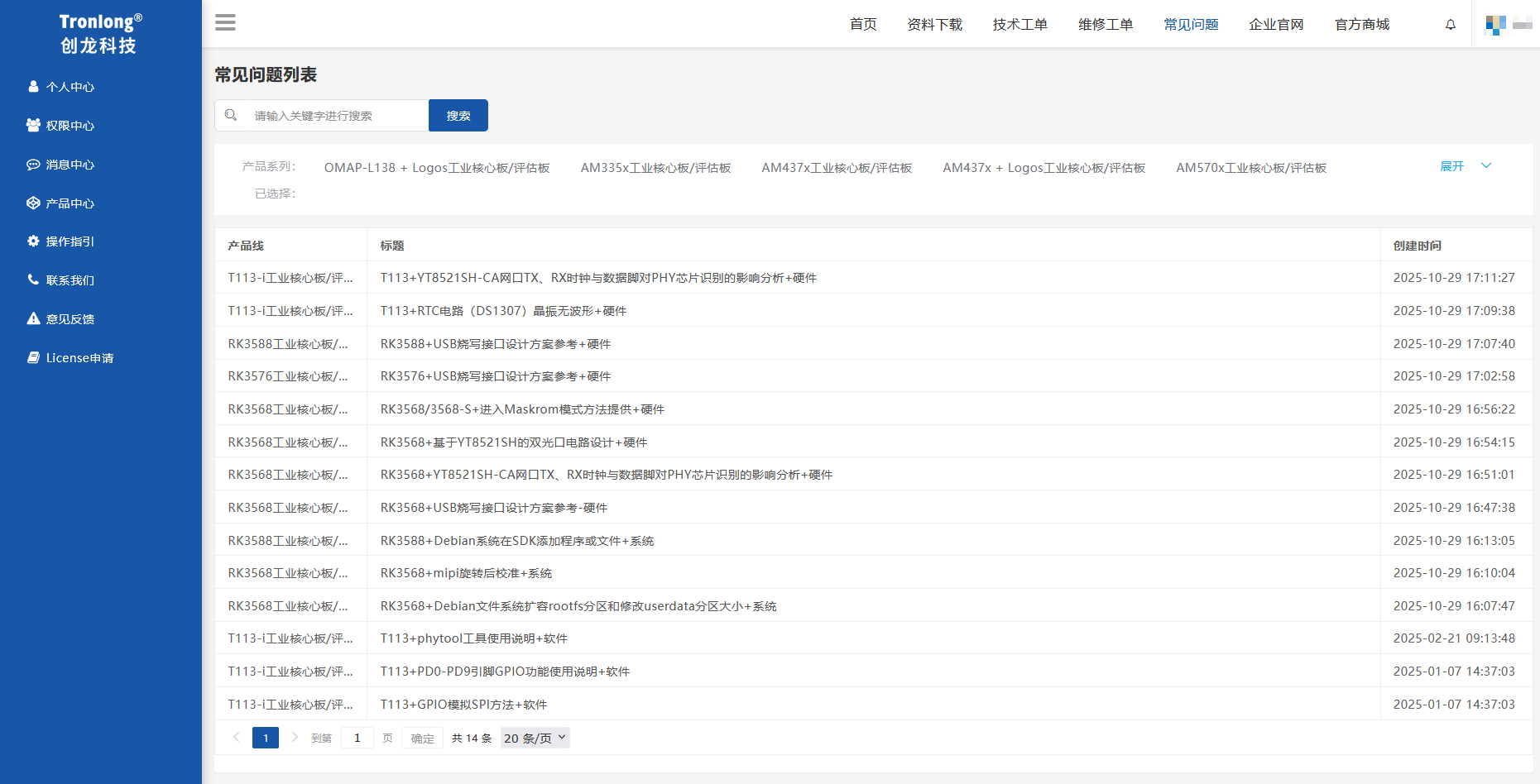This screenshot has width=1540, height=784.
Task: Click the hamburger menu icon
Action: pyautogui.click(x=225, y=23)
